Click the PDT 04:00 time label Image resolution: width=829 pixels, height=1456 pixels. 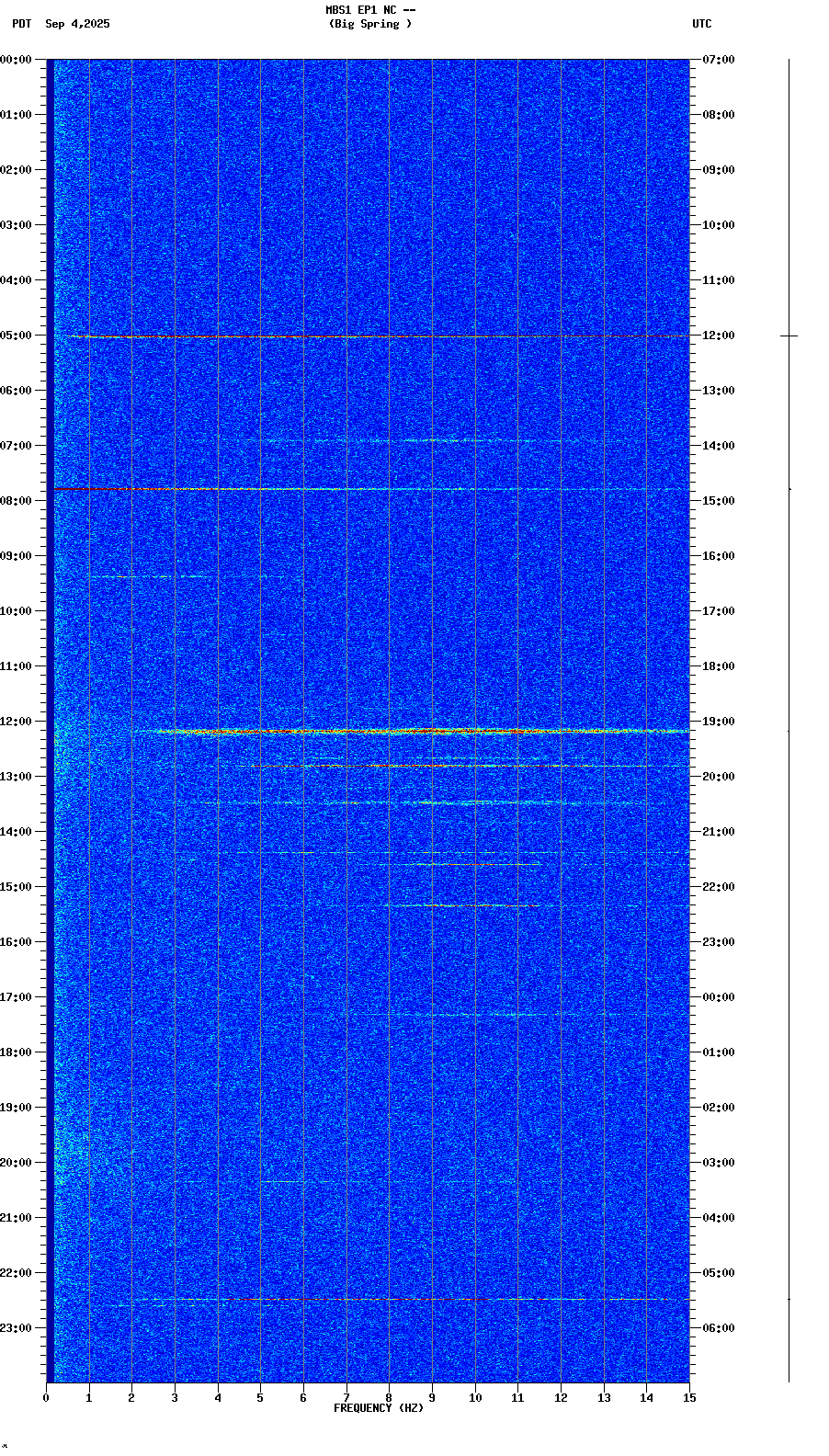coord(16,280)
